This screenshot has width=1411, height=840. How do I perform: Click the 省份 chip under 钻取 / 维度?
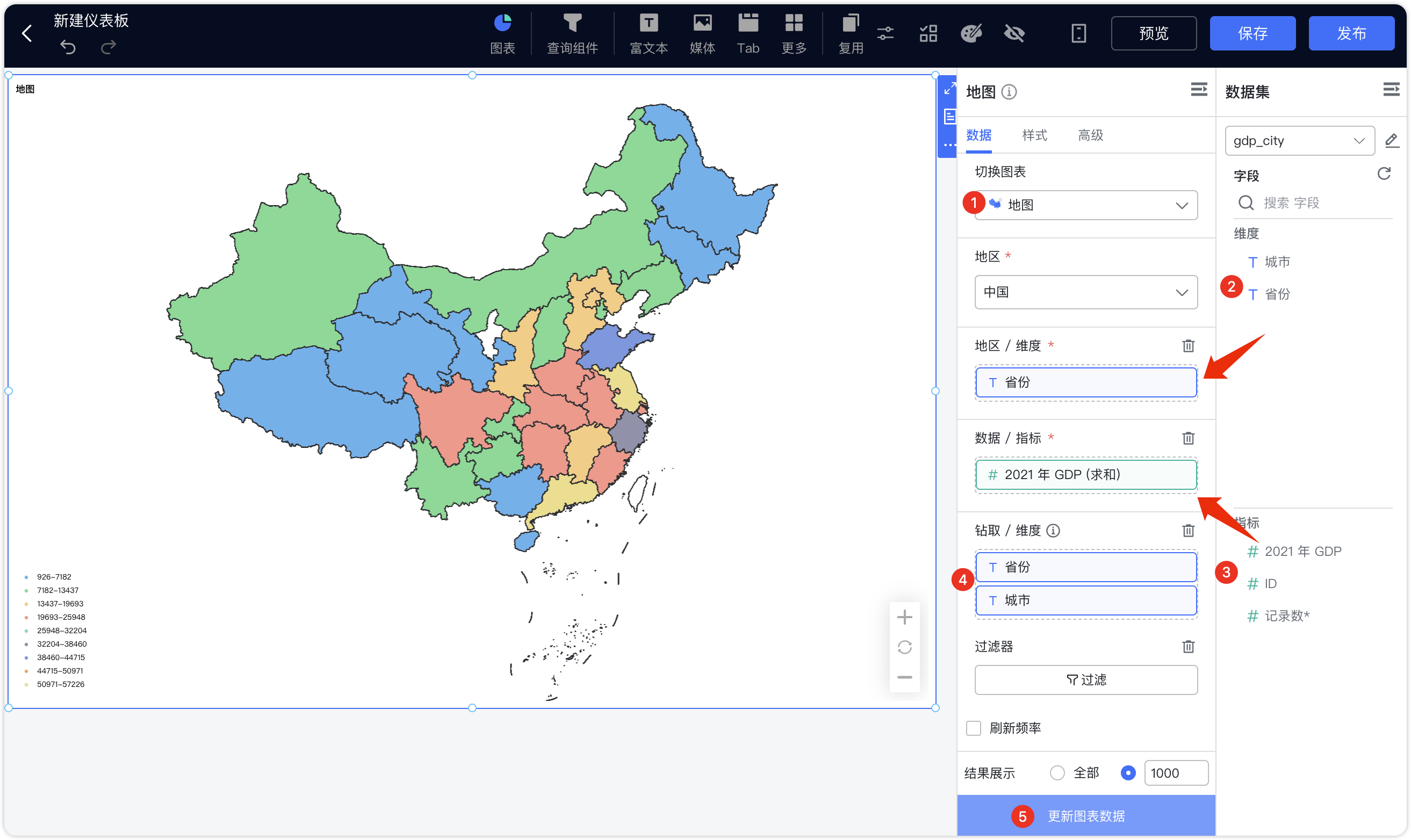(x=1085, y=567)
